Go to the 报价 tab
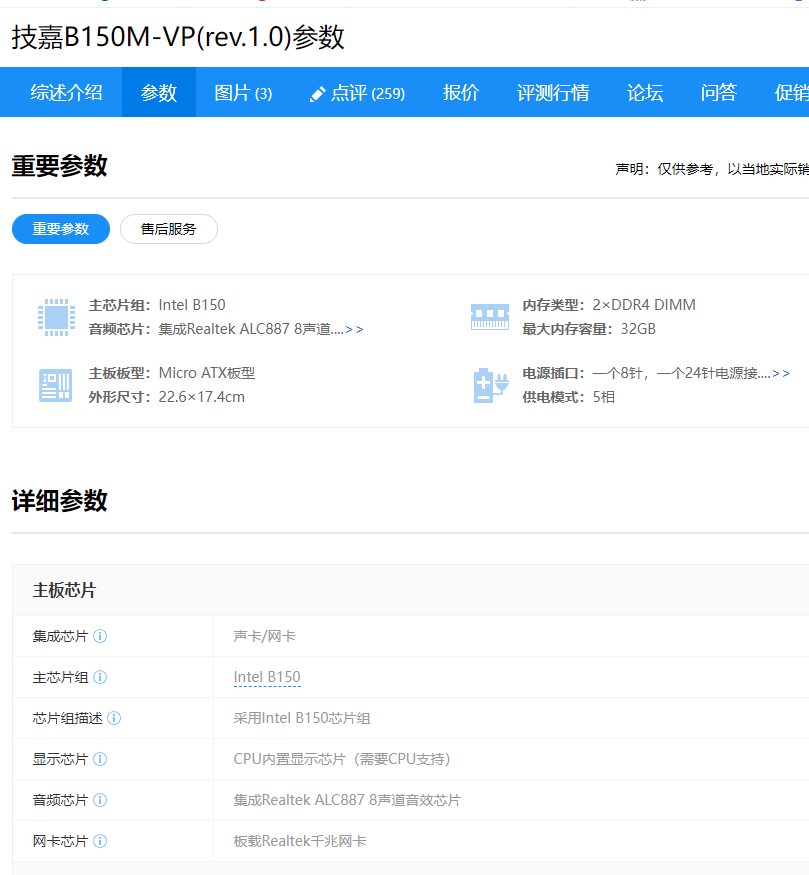The image size is (809, 875). (461, 92)
